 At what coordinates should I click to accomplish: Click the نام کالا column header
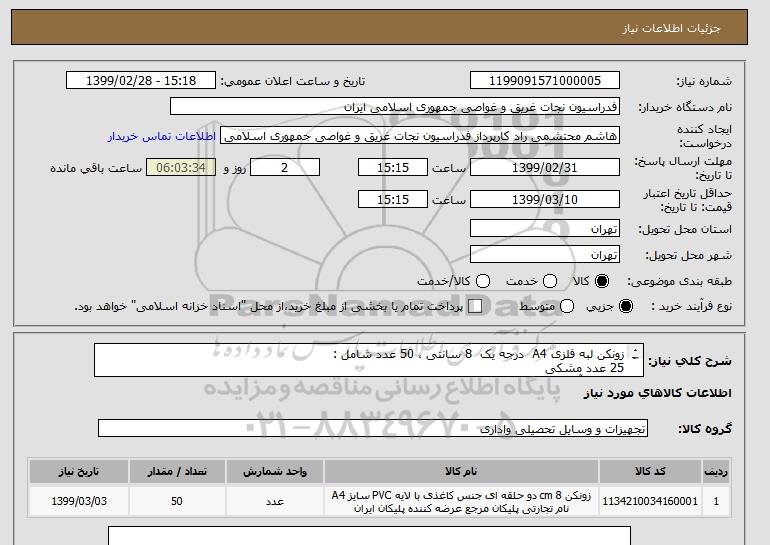coord(461,471)
